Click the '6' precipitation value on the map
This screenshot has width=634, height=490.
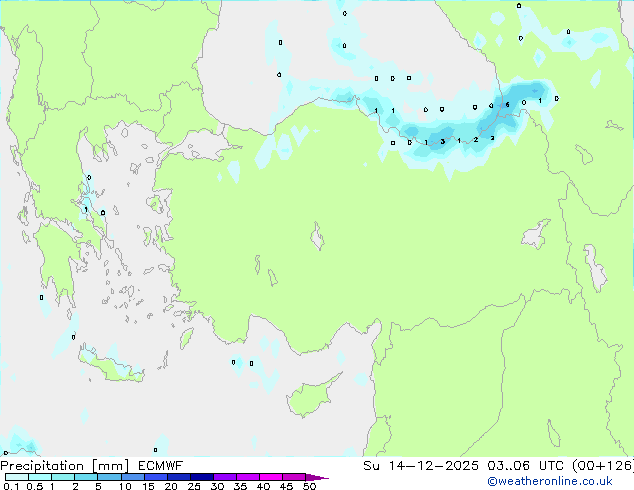[x=507, y=105]
